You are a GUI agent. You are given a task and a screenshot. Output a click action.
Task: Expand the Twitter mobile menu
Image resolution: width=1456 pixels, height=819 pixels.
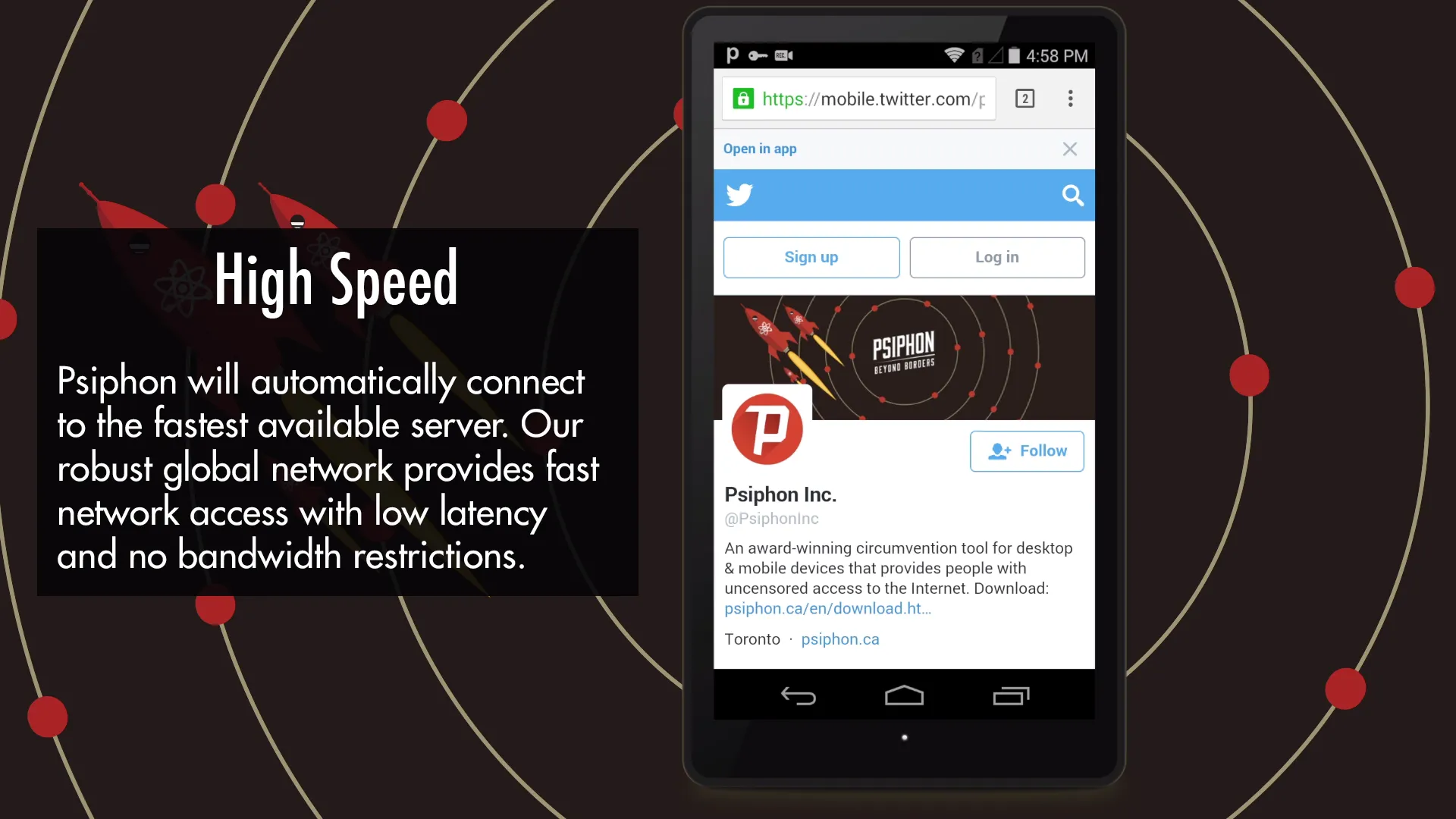coord(1070,99)
